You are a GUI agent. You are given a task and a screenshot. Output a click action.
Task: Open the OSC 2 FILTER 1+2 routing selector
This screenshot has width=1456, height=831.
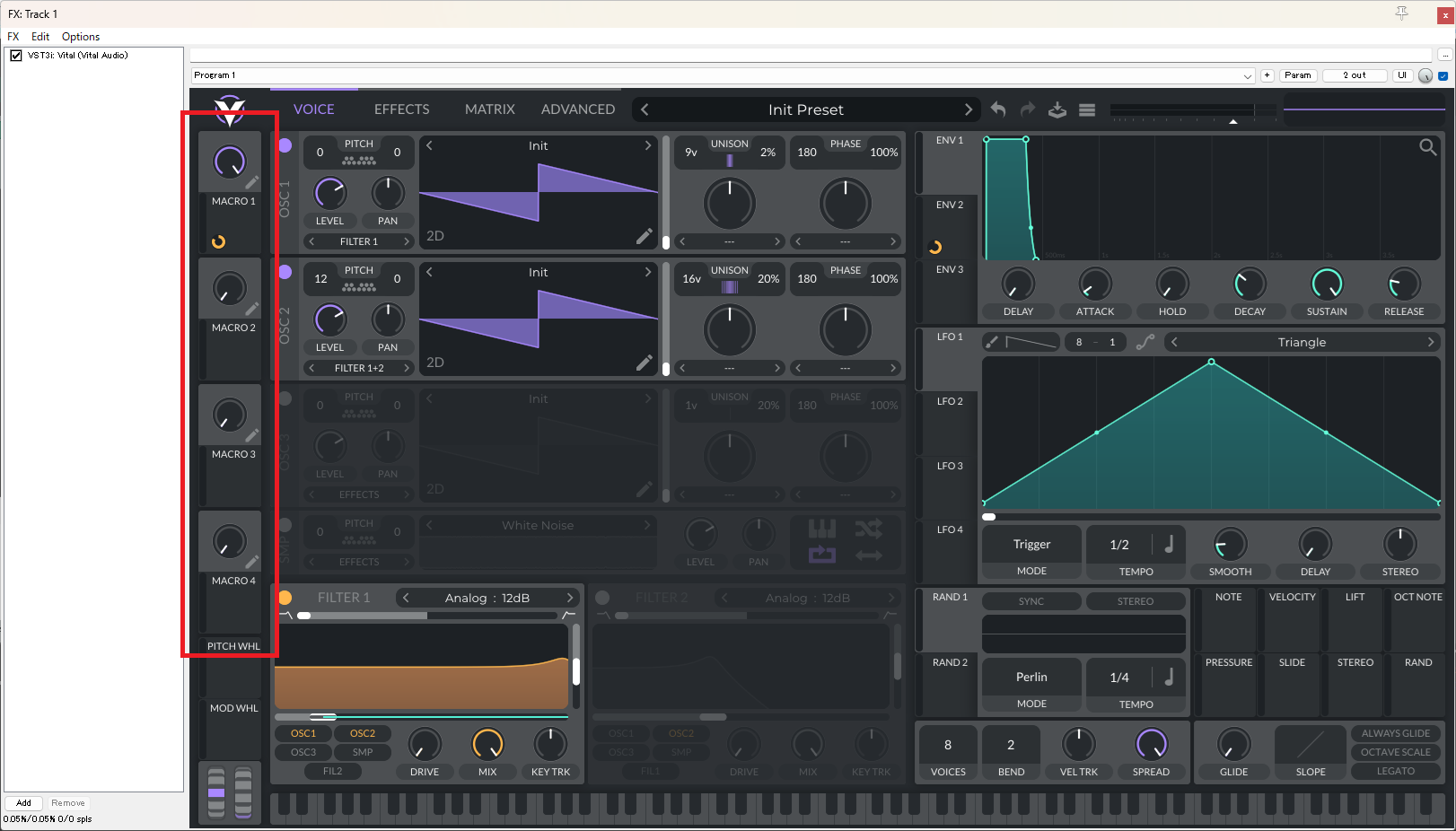click(x=359, y=368)
